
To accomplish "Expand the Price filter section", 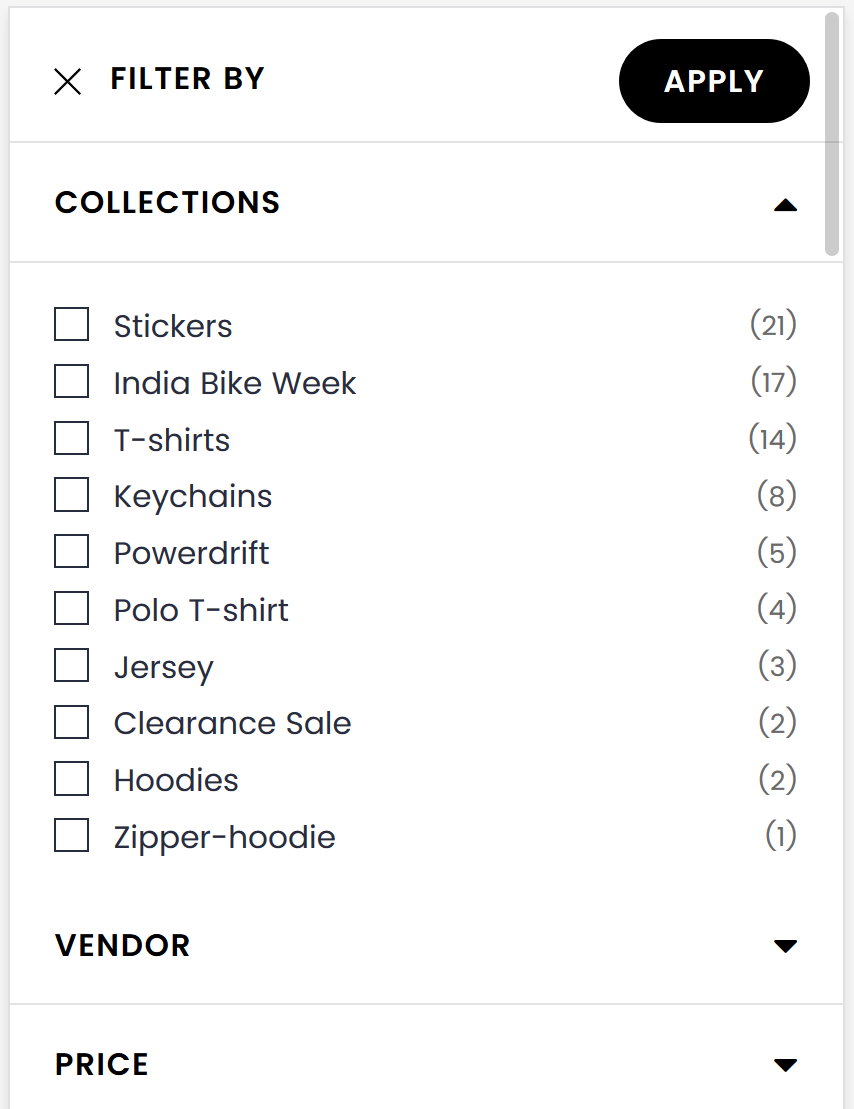I will click(x=786, y=1065).
